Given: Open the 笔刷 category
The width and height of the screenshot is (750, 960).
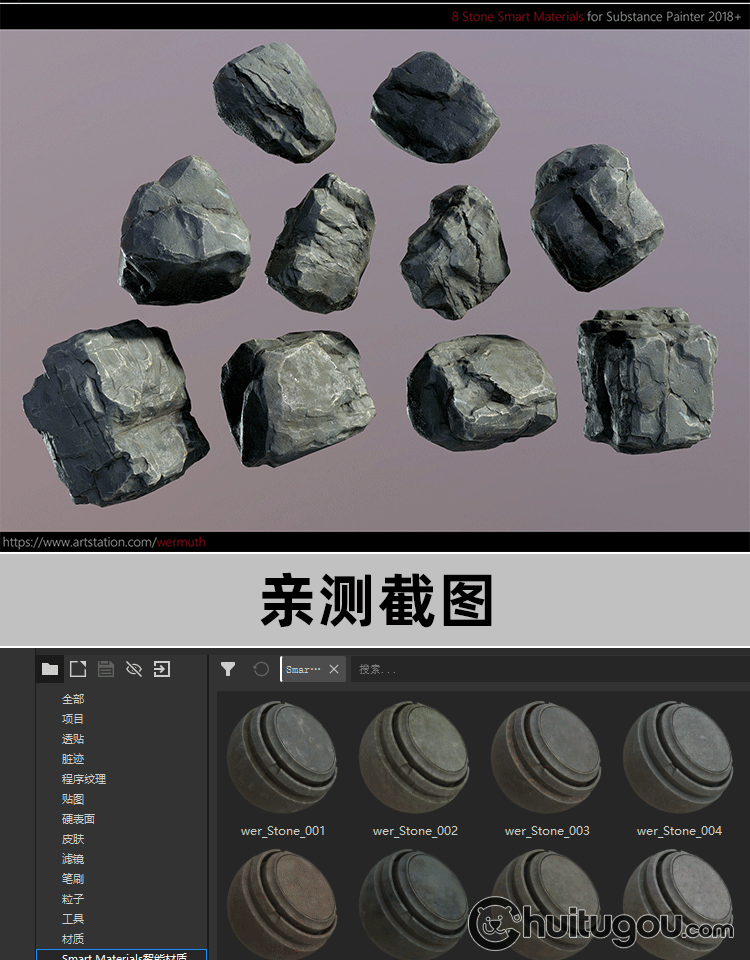Looking at the screenshot, I should pos(73,879).
